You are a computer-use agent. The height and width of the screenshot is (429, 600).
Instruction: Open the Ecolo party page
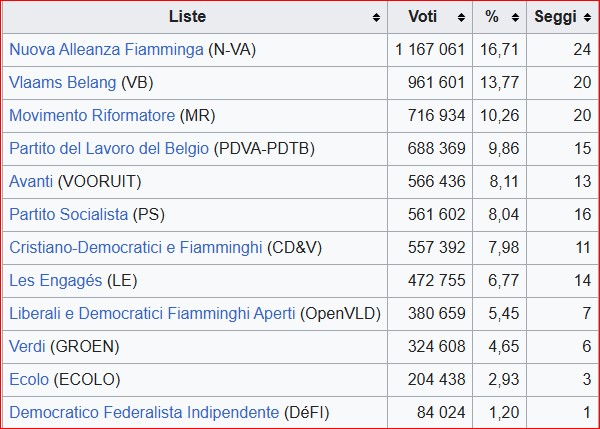(x=28, y=379)
